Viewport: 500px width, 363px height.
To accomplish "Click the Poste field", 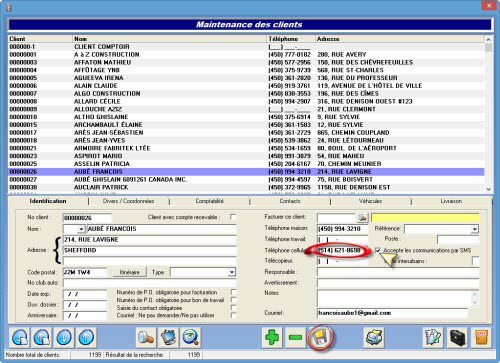I will 458,239.
